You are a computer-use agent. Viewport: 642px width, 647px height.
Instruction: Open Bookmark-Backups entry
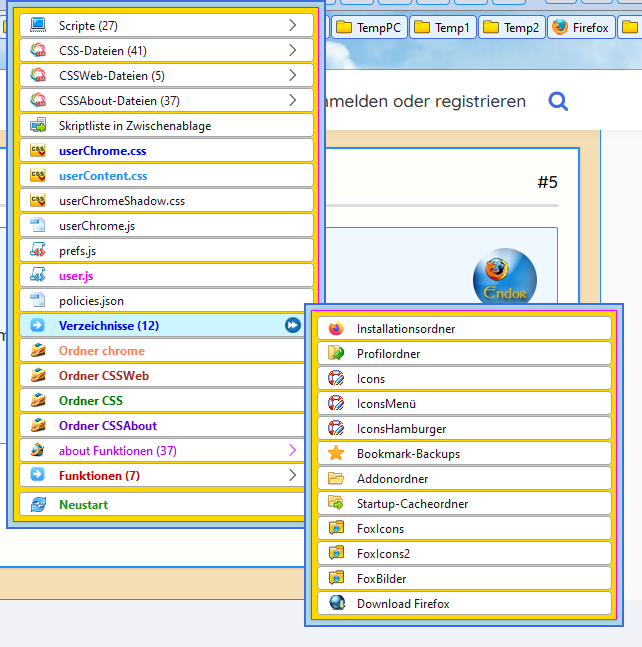pyautogui.click(x=464, y=453)
